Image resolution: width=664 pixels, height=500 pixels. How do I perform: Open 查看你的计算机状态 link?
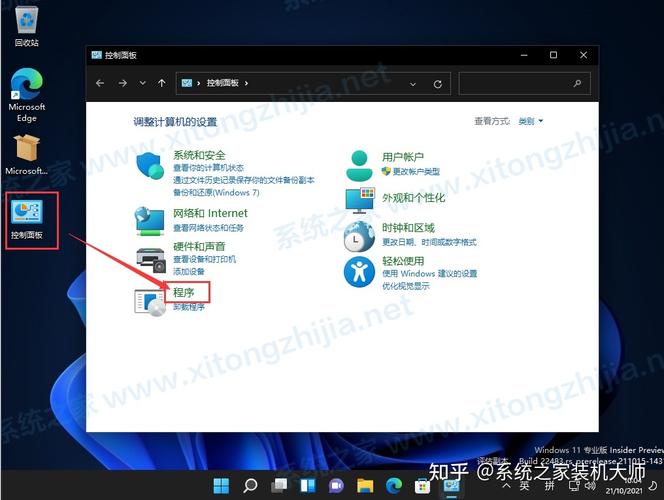click(208, 168)
